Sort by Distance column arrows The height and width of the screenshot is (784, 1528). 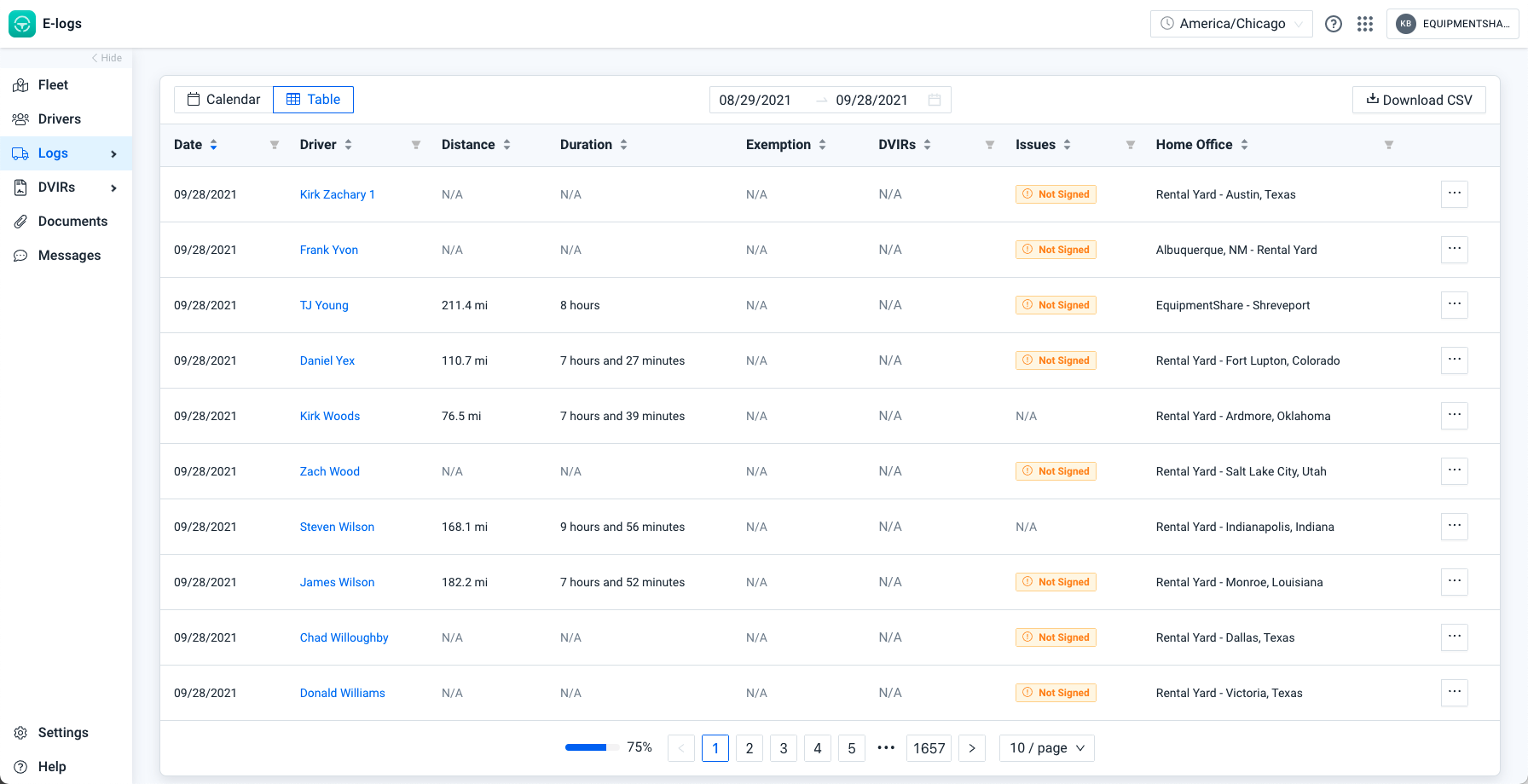pos(507,145)
